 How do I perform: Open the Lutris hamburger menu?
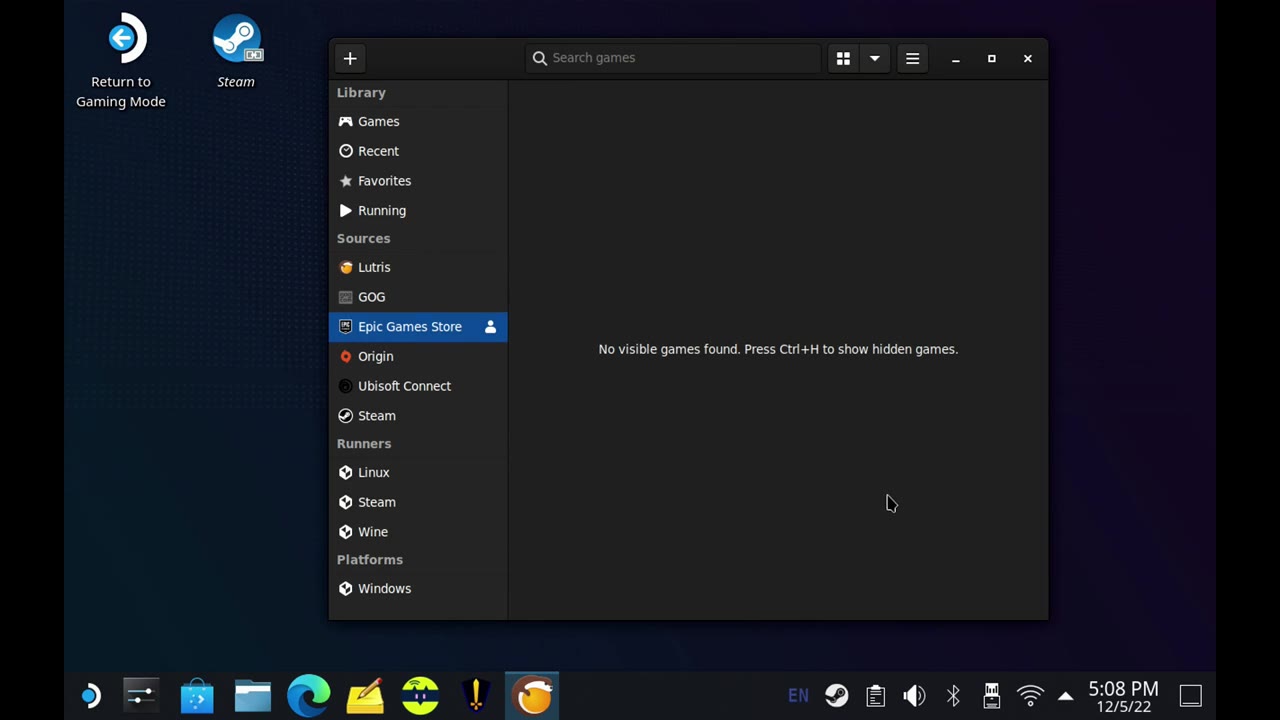click(912, 58)
